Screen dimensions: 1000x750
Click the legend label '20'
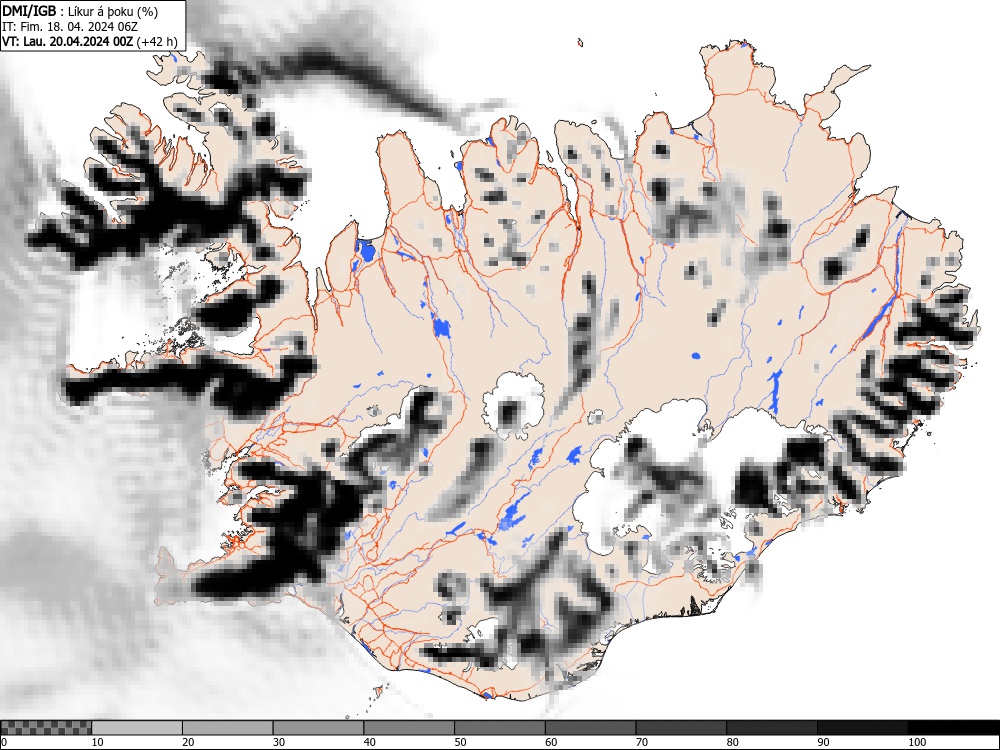point(188,742)
